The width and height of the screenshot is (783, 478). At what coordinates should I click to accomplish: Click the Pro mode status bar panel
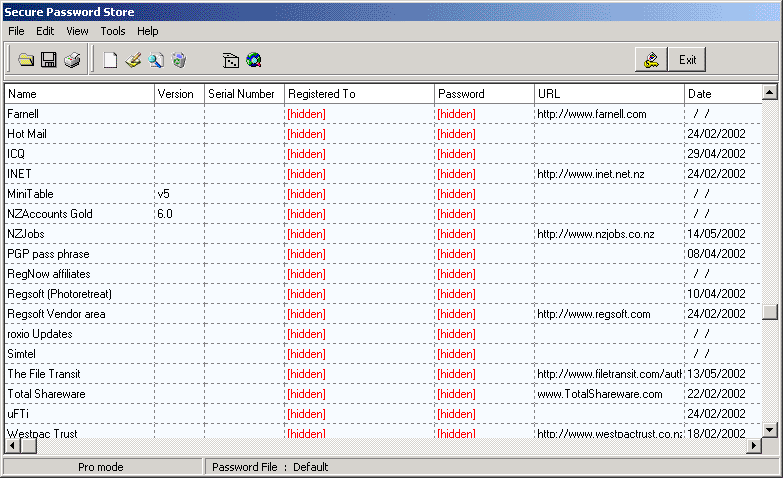coord(102,467)
